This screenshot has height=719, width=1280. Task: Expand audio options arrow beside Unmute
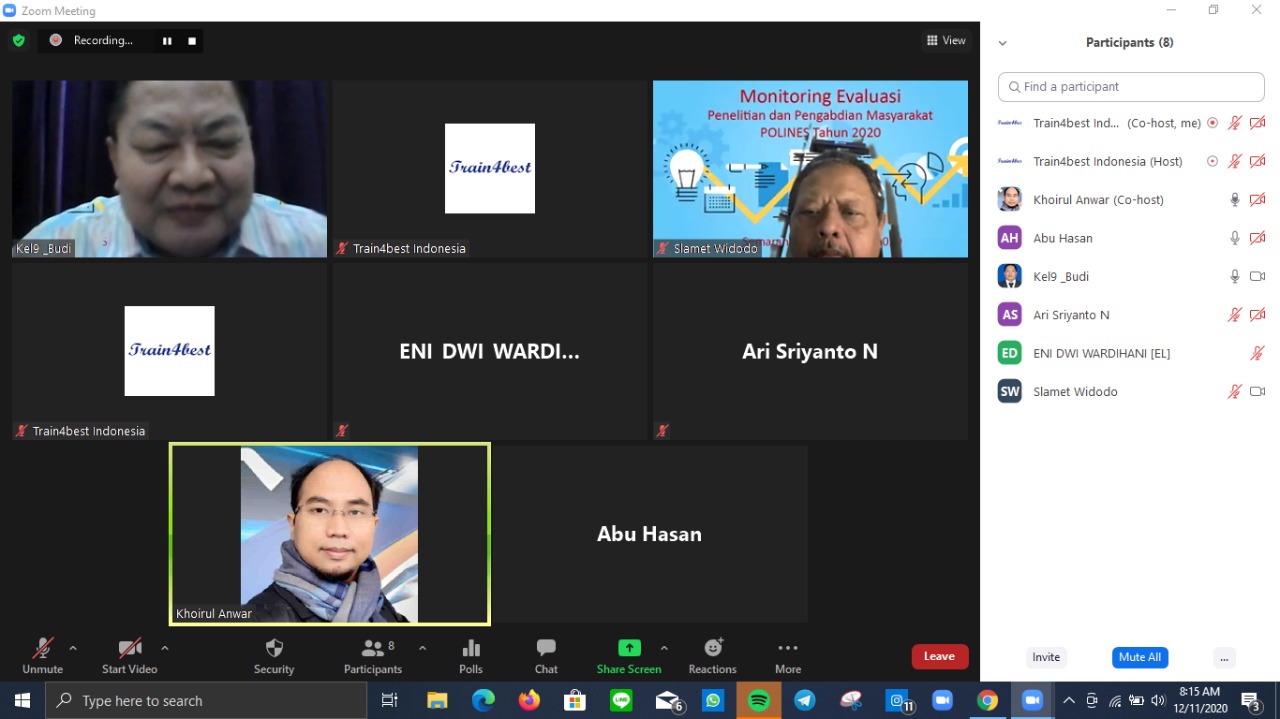click(x=73, y=648)
